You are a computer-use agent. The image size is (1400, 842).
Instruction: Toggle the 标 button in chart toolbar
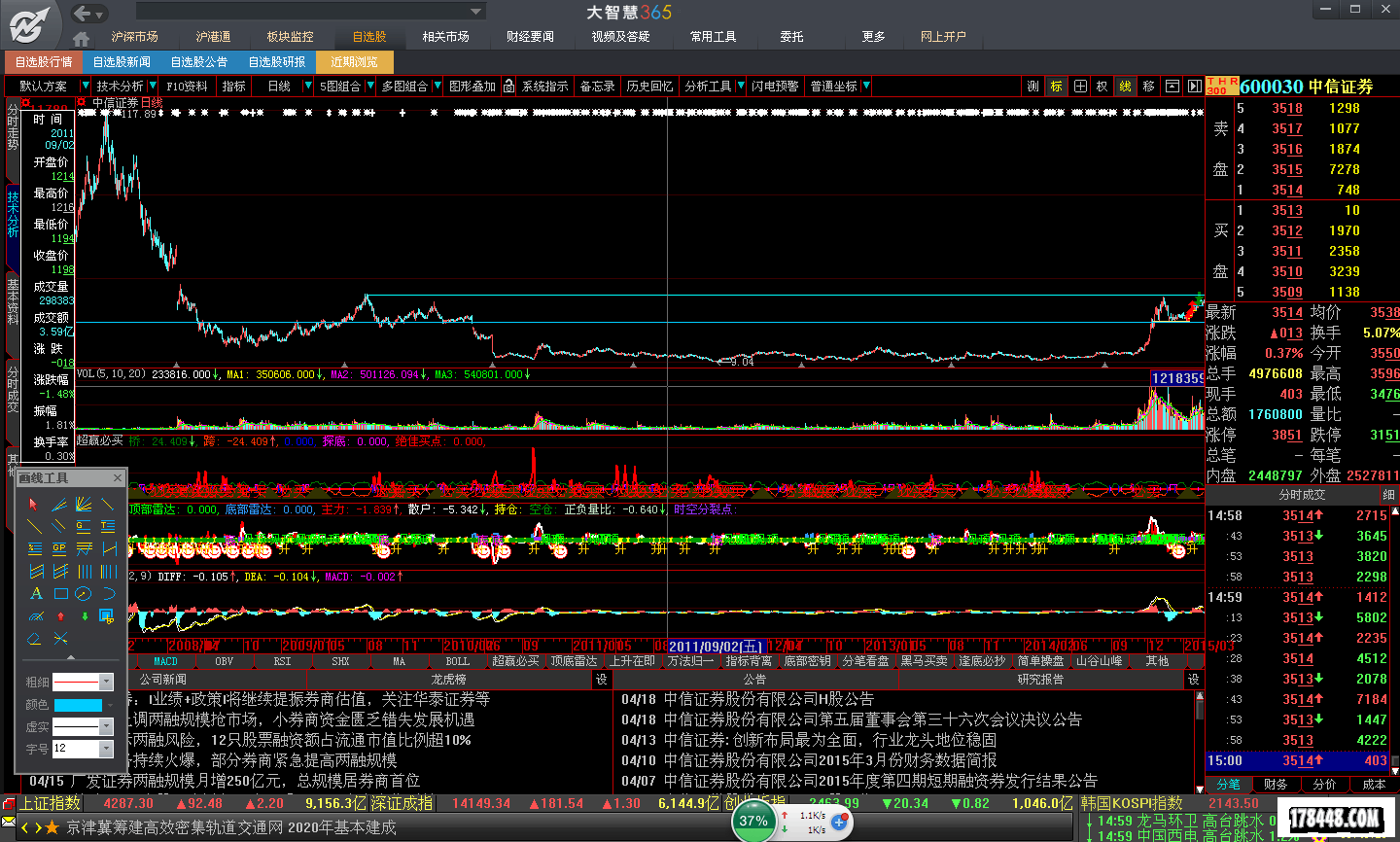[1056, 87]
